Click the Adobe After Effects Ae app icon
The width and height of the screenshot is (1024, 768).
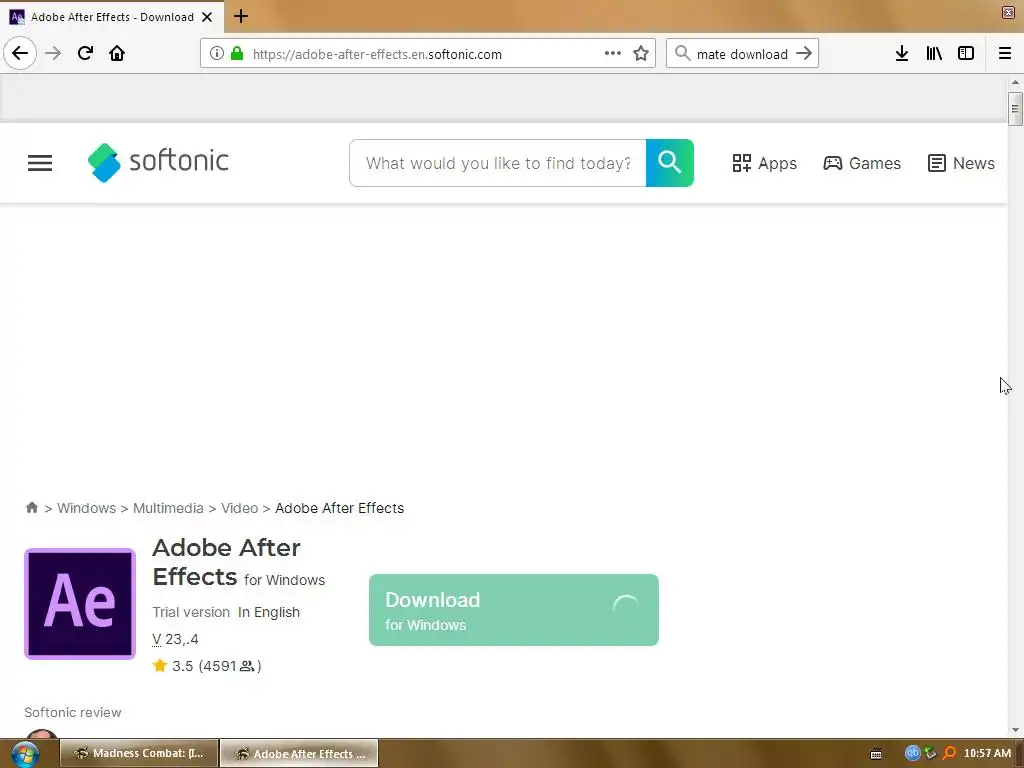tap(80, 603)
